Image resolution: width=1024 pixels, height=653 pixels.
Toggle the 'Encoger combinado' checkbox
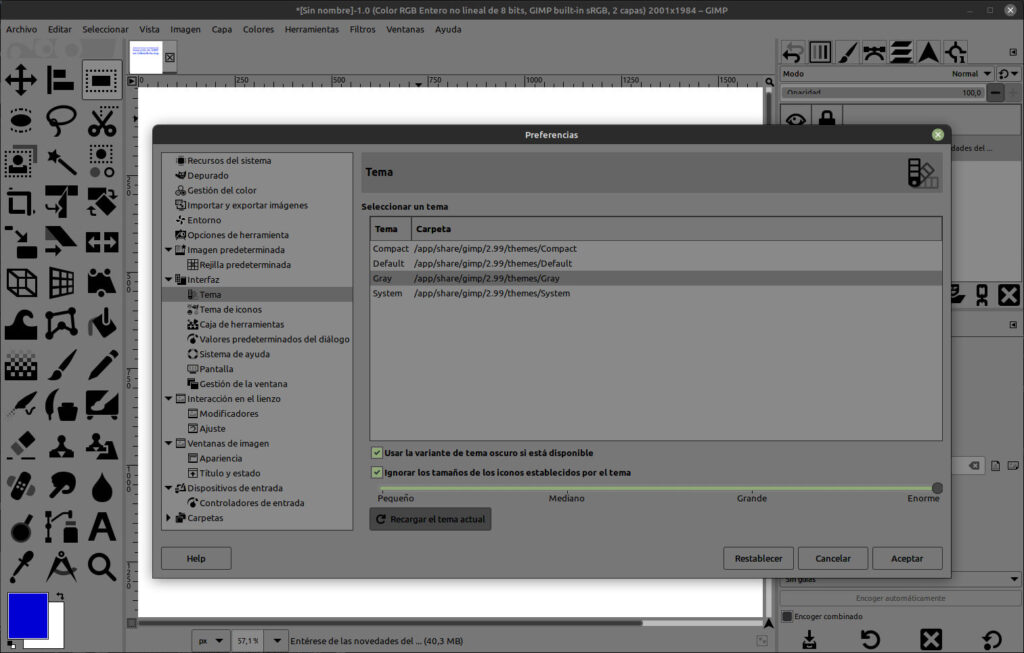coord(787,616)
